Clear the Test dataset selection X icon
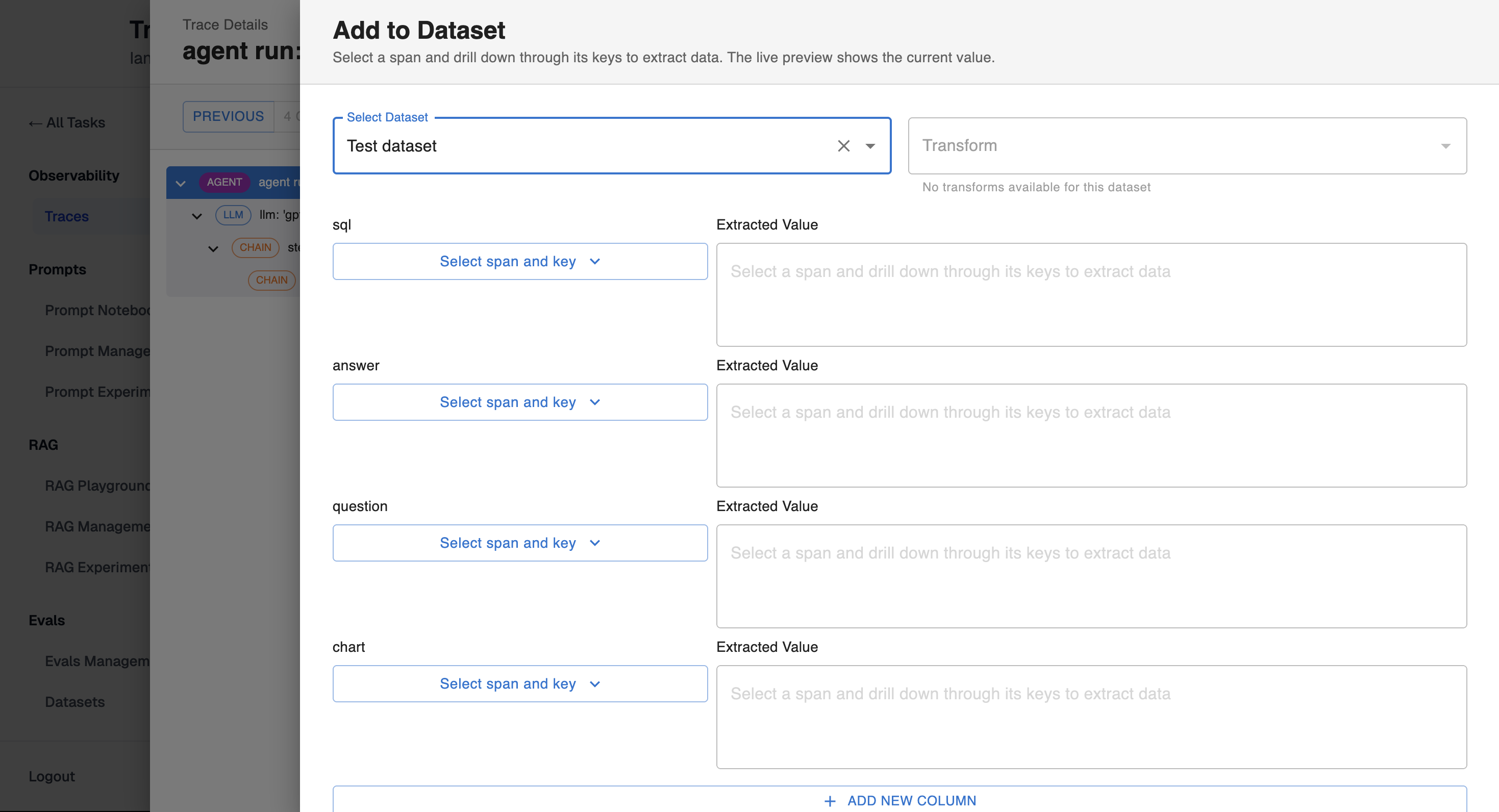1499x812 pixels. pos(843,146)
